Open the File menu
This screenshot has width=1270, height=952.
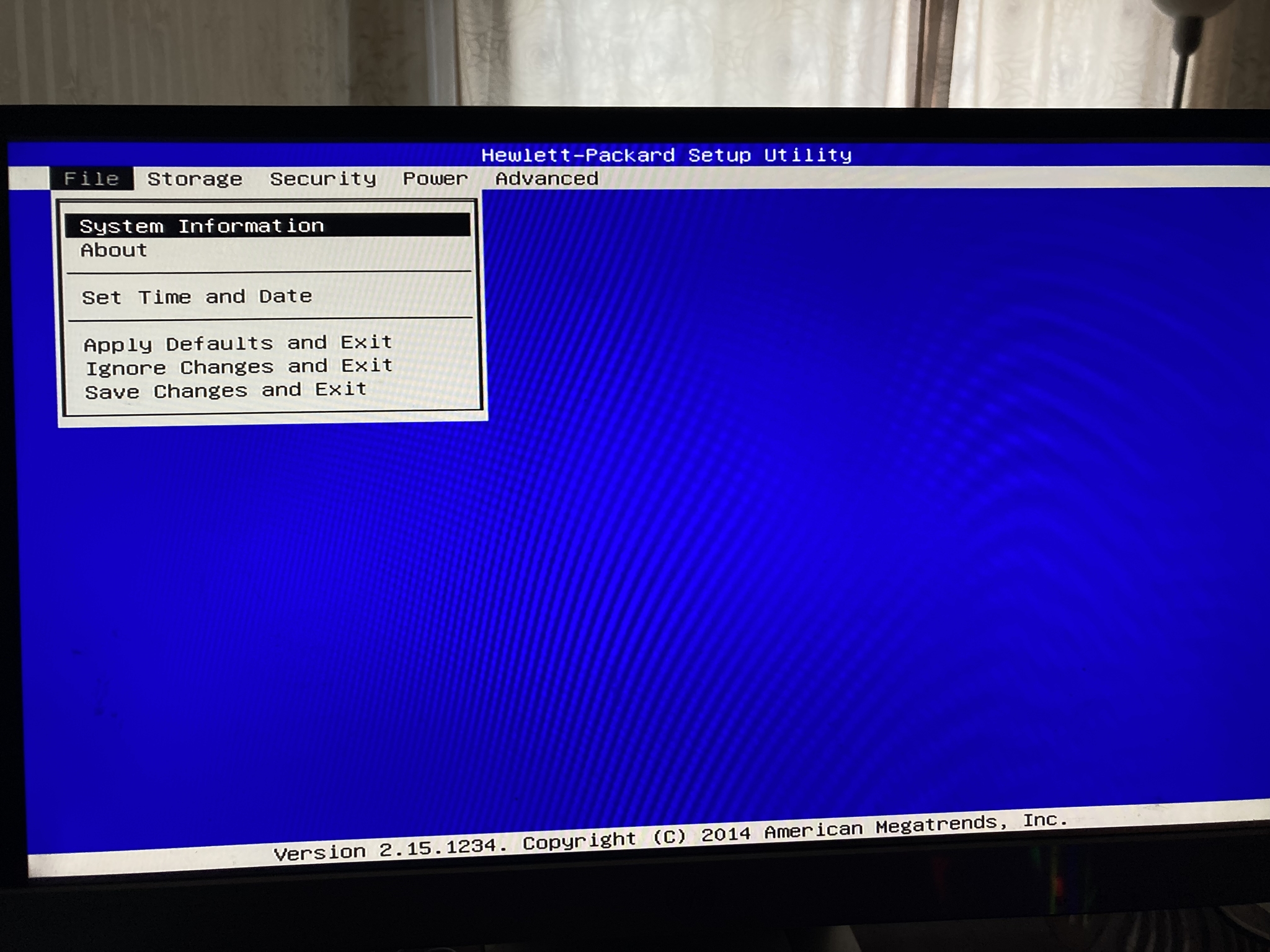(x=92, y=178)
